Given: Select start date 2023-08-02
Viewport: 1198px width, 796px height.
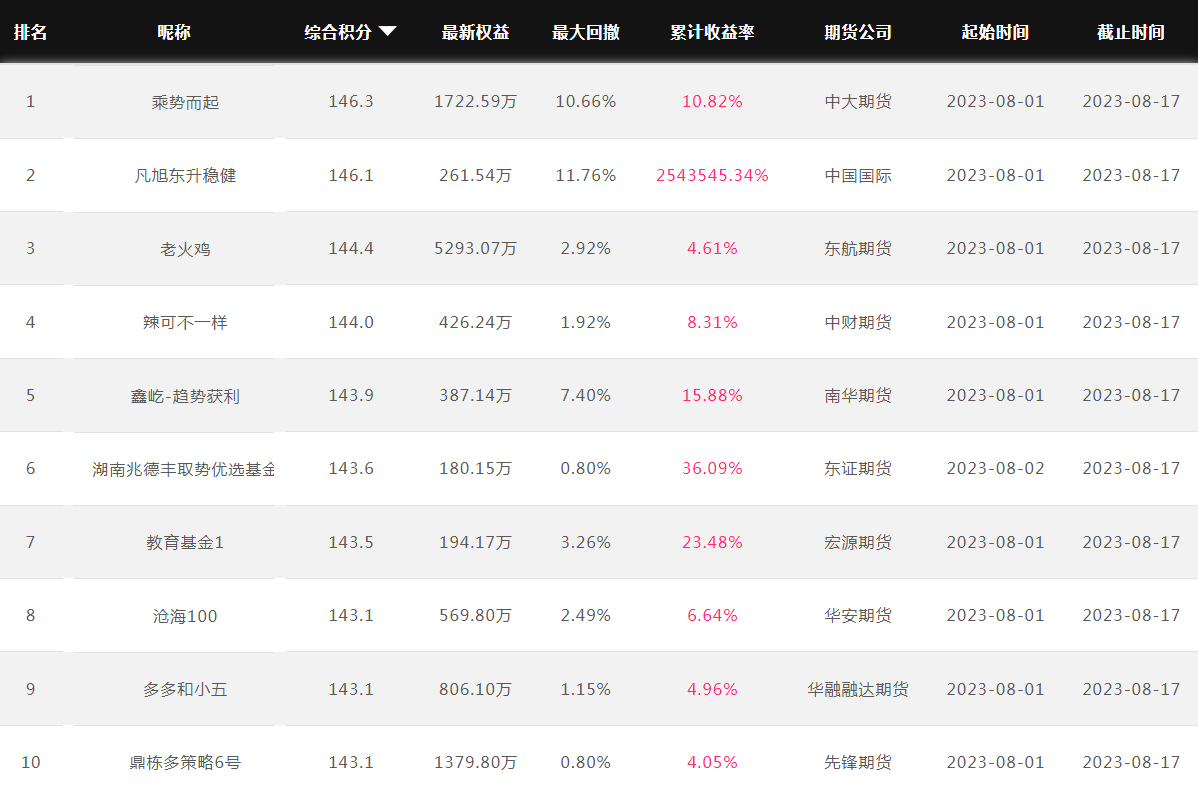Looking at the screenshot, I should 995,468.
